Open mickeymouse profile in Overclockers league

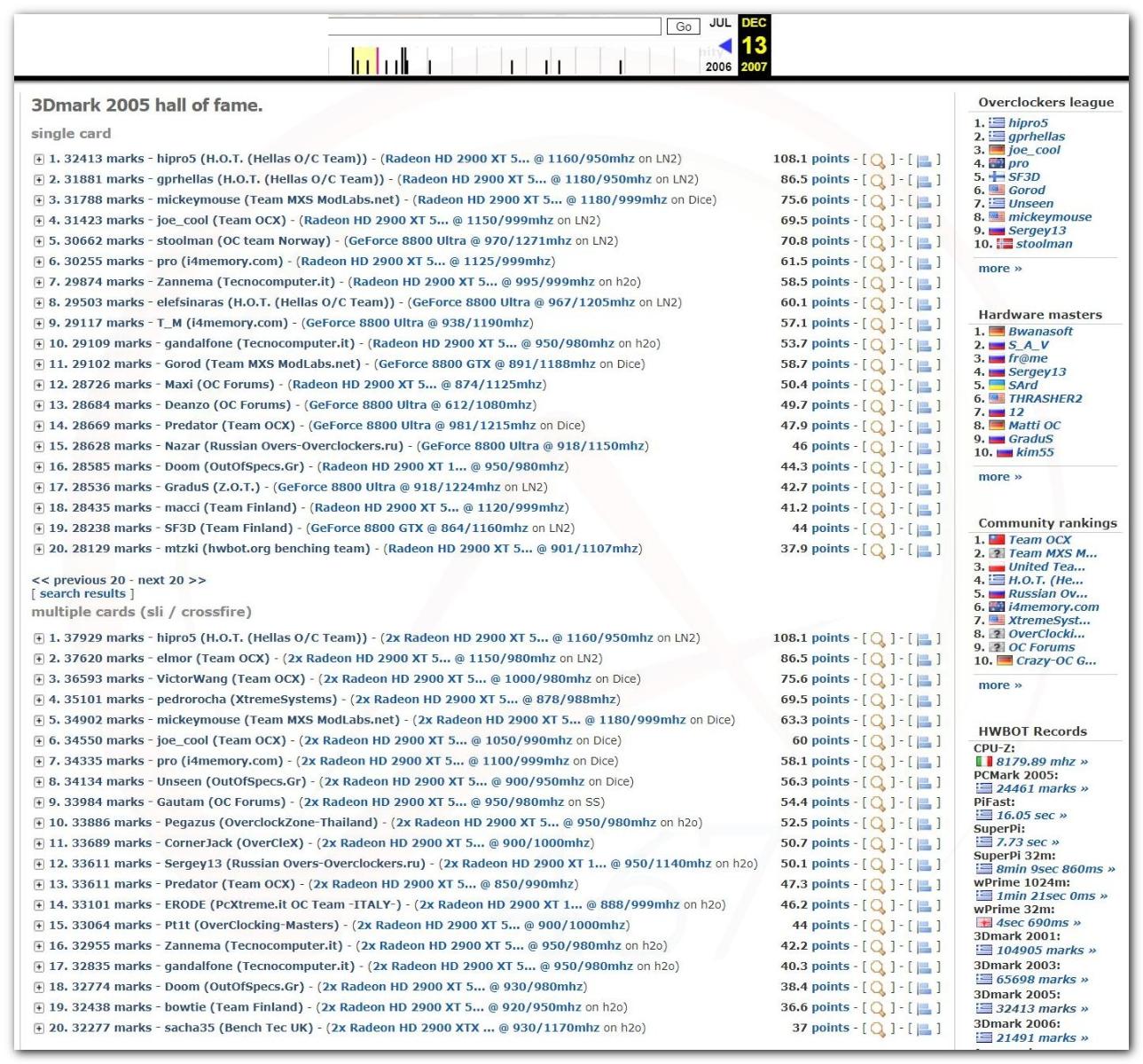[x=1050, y=216]
